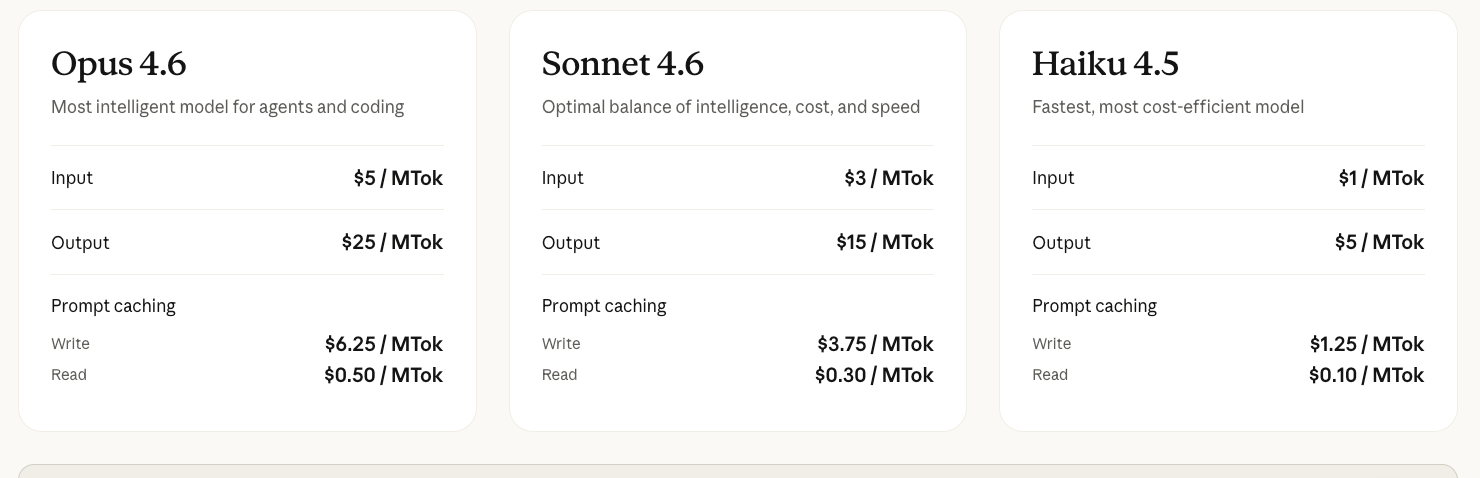
Task: Click Opus description about agents and coding
Action: pyautogui.click(x=227, y=107)
